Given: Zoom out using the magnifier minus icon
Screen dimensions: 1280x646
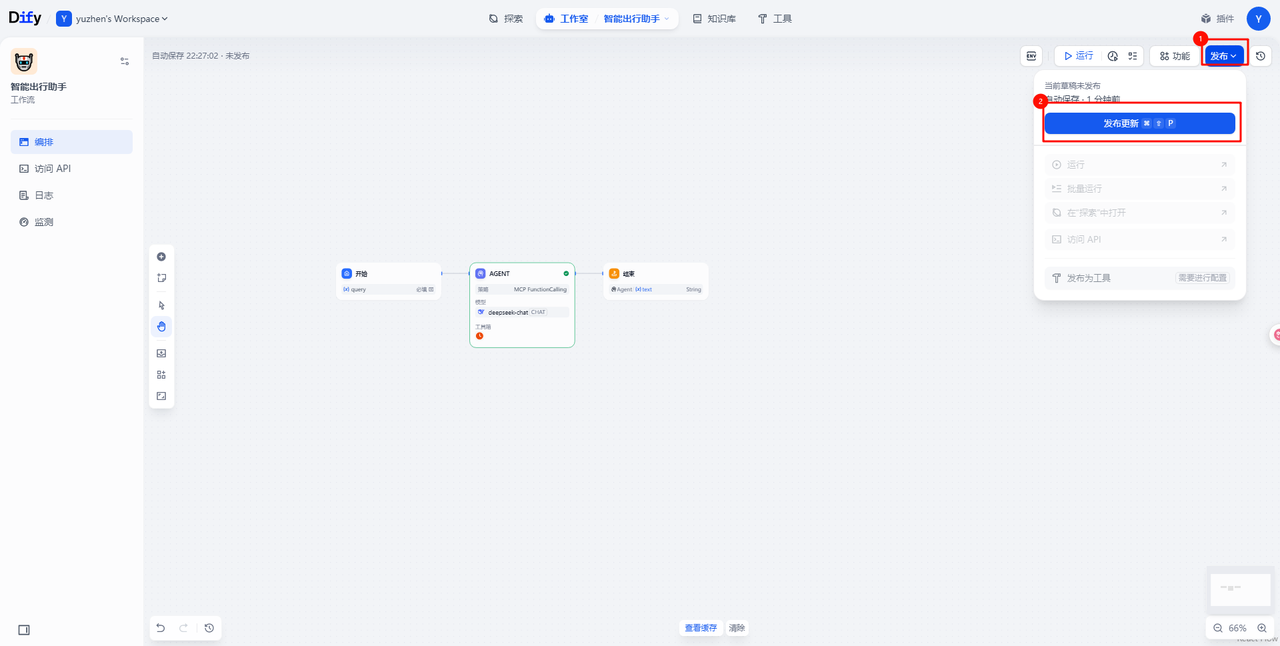Looking at the screenshot, I should click(x=1218, y=628).
